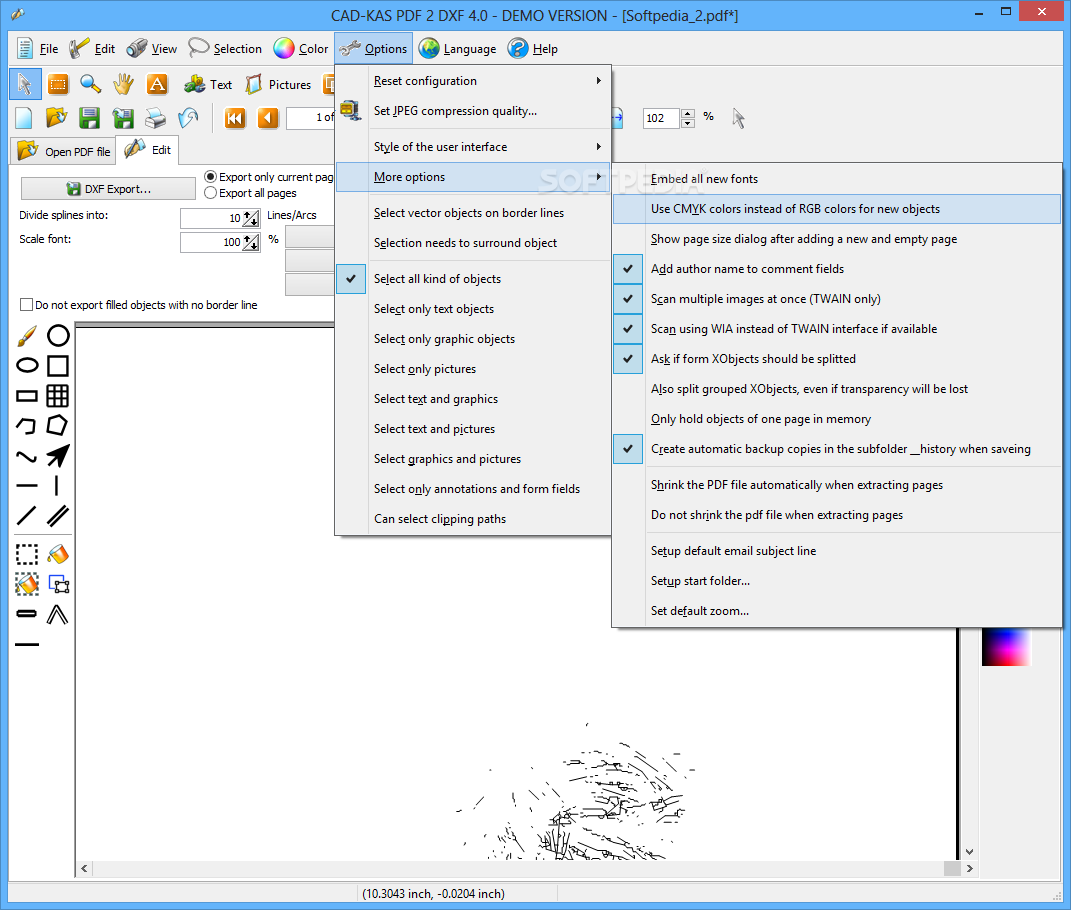Screen dimensions: 1071x910
Task: Print the document with printer icon
Action: pos(156,118)
